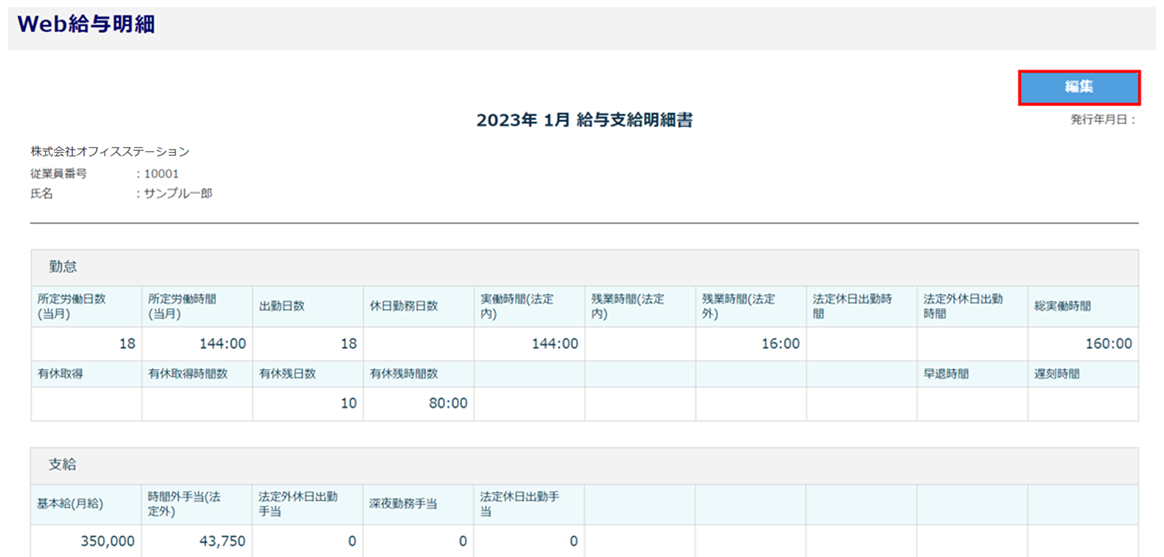1164x557 pixels.
Task: Select value 144:00 under 実働時間(法定内)
Action: [x=555, y=344]
